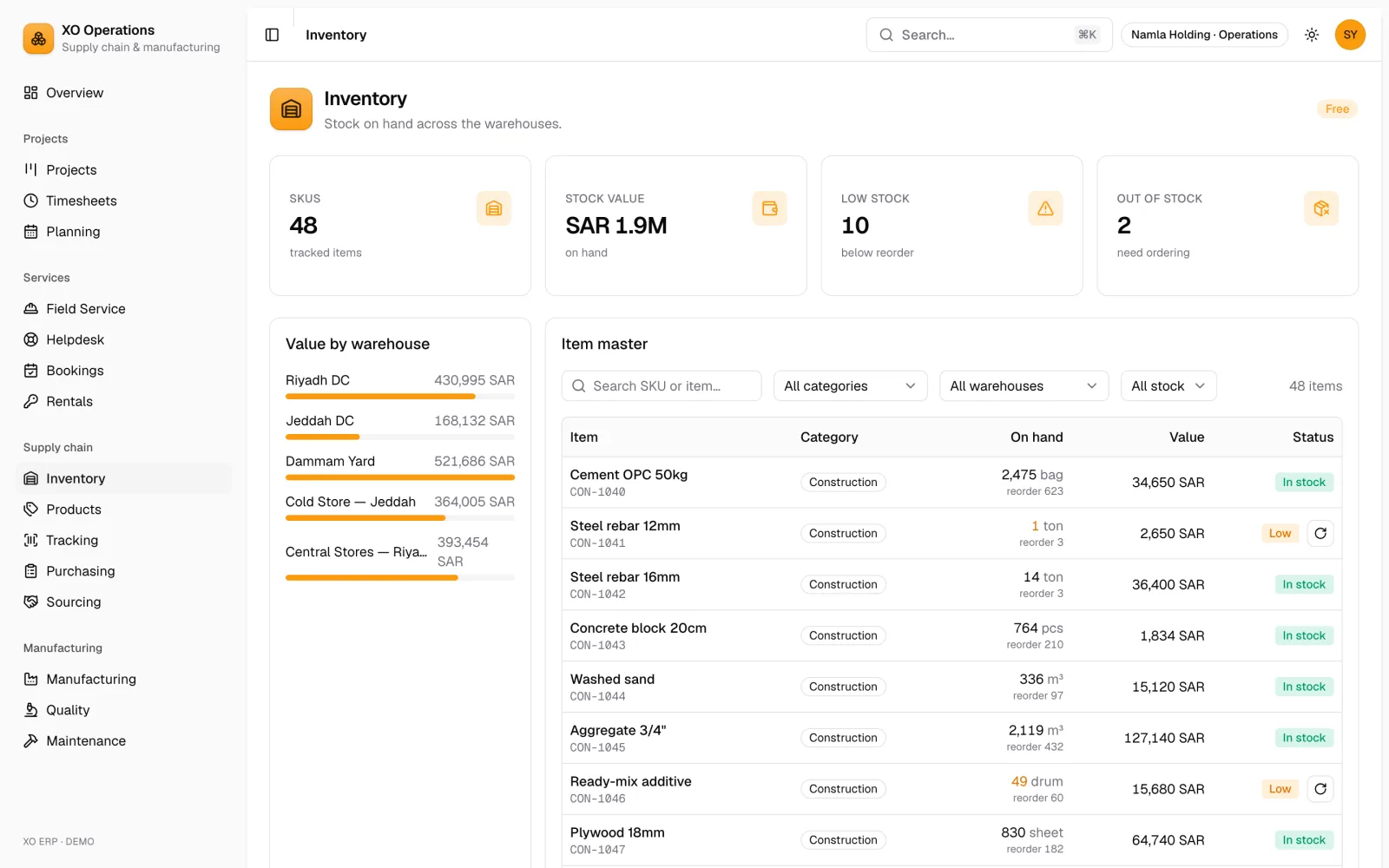This screenshot has width=1389, height=868.
Task: Click the Low badge for Ready-mix additive
Action: click(x=1280, y=789)
